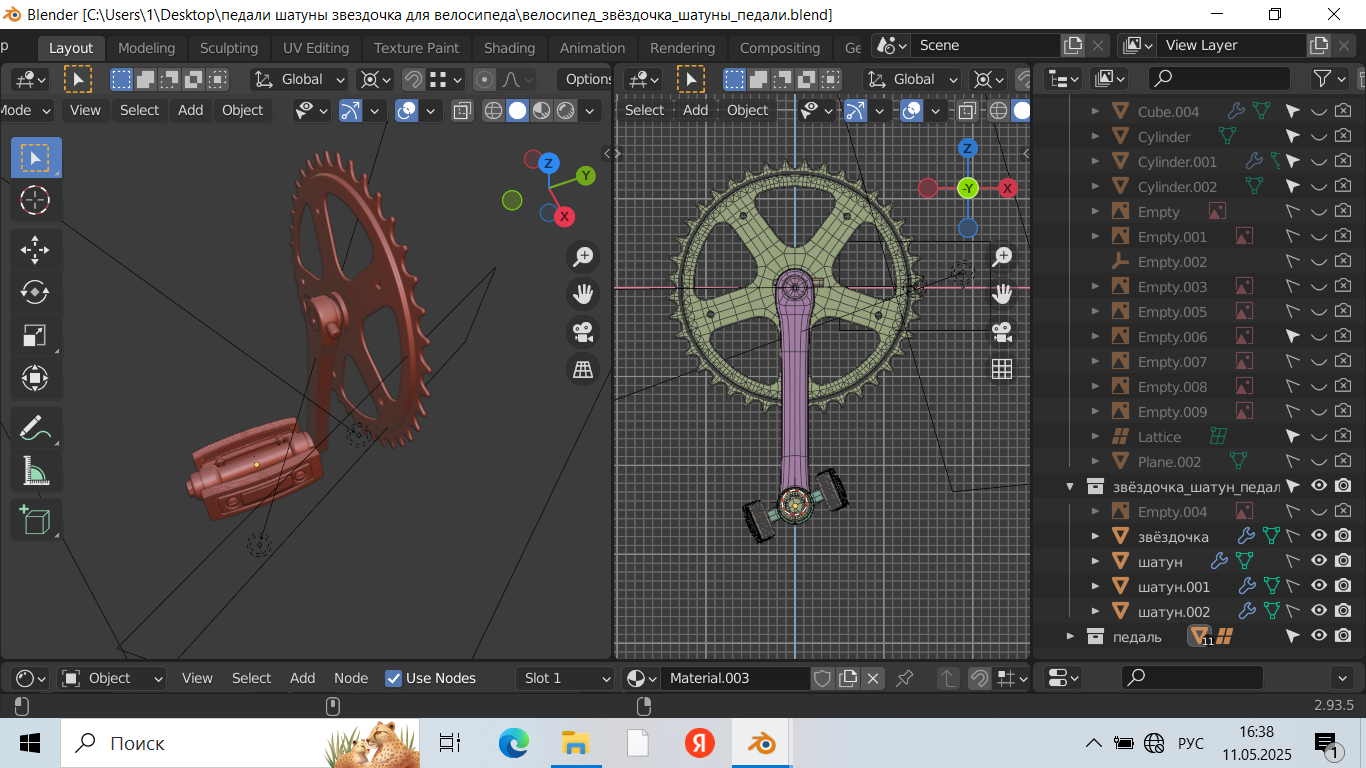Hide the педаль collection with eye icon
Screen dimensions: 1366x768
tap(1319, 636)
